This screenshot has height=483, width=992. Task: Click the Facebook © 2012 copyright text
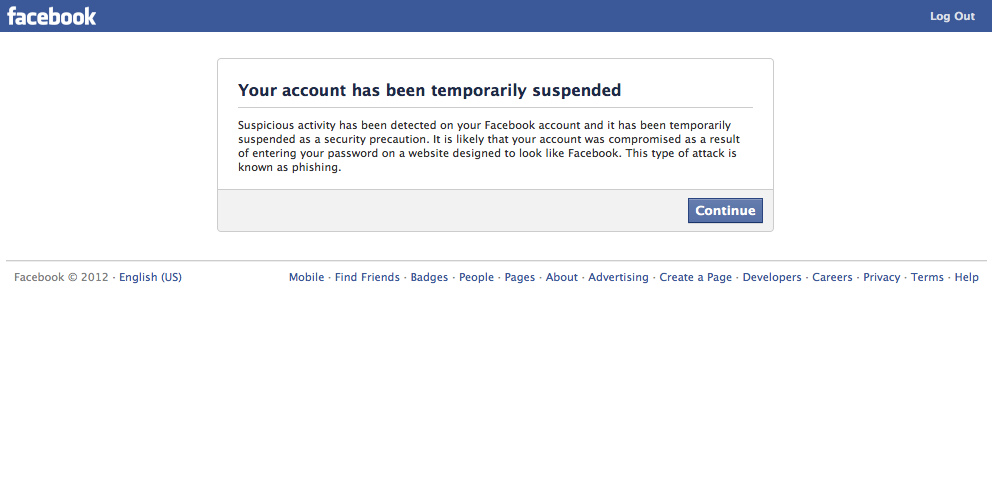pos(61,278)
